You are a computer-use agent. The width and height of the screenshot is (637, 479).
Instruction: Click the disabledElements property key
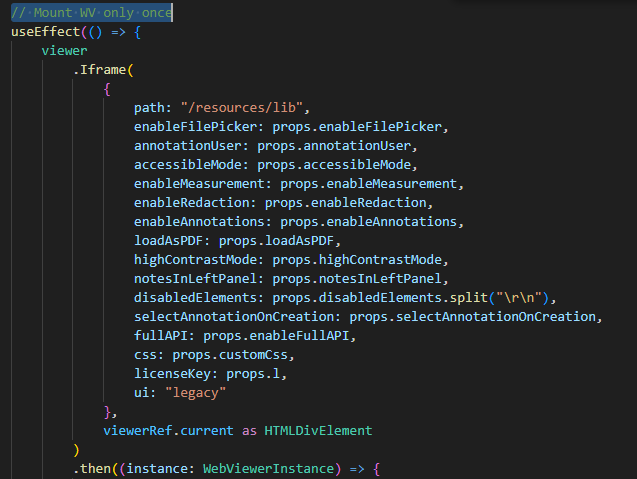click(x=196, y=298)
